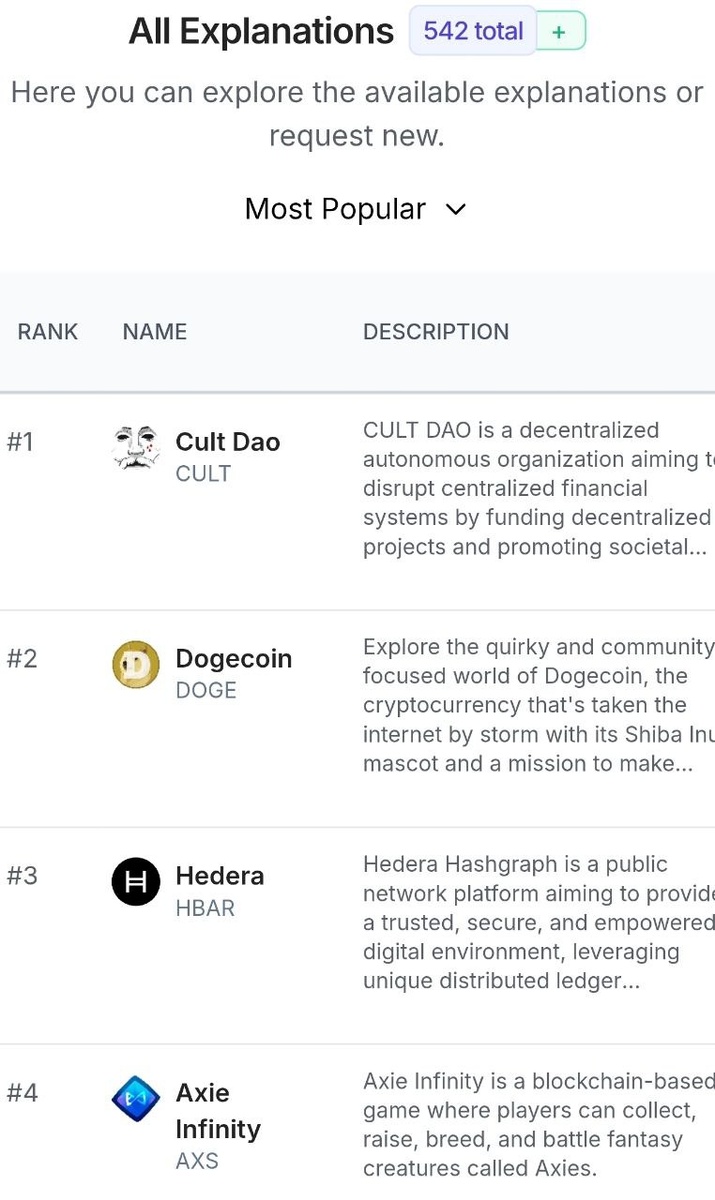Click the chevron next to Most Popular

[x=455, y=209]
